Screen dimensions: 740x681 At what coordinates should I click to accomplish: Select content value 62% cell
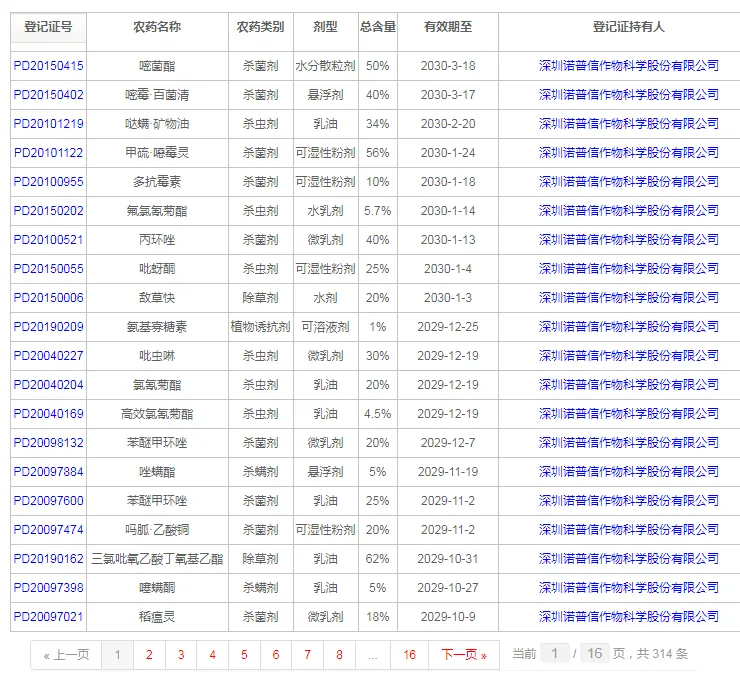tap(378, 559)
